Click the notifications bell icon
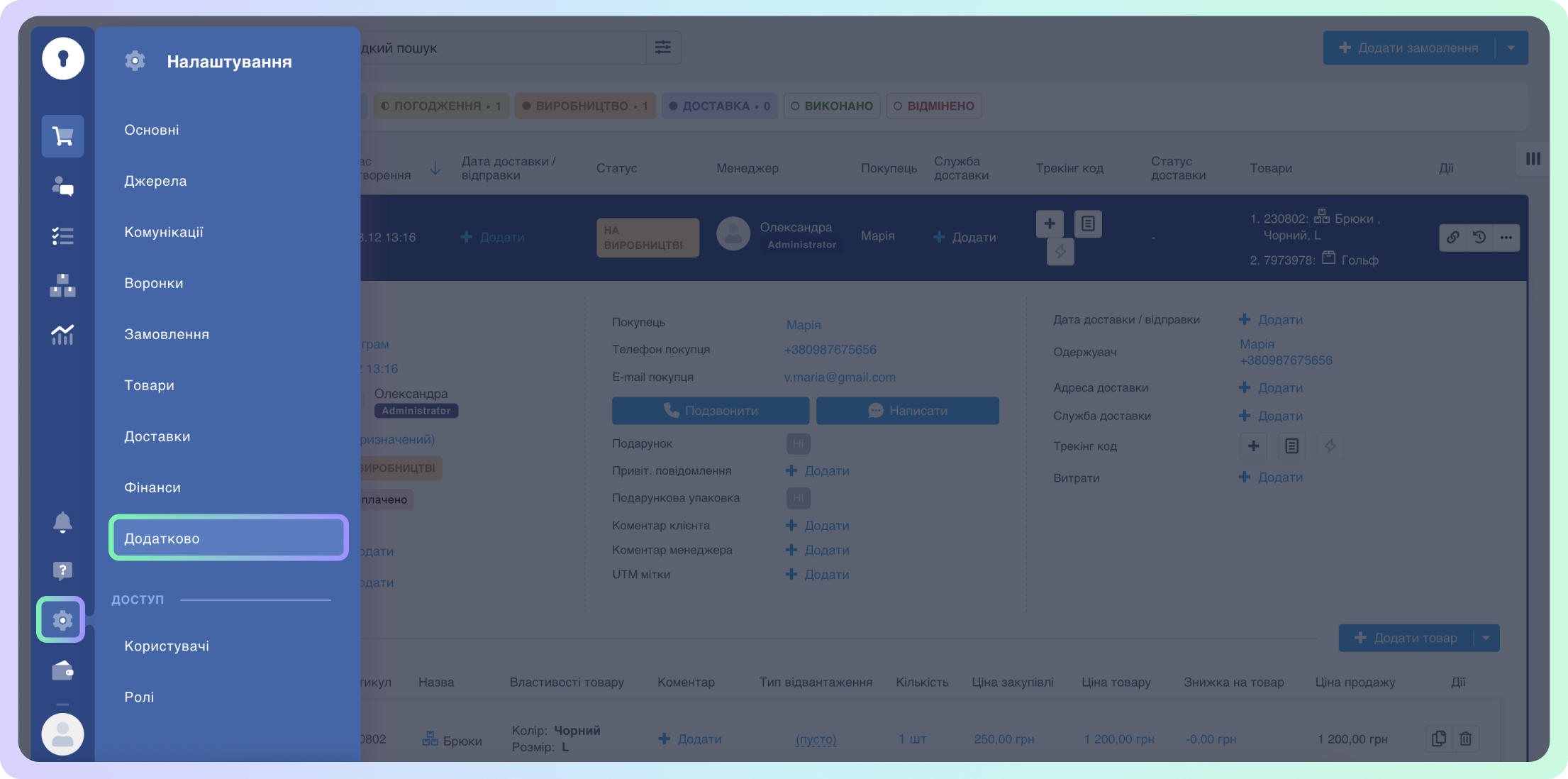The width and height of the screenshot is (1568, 779). tap(62, 522)
